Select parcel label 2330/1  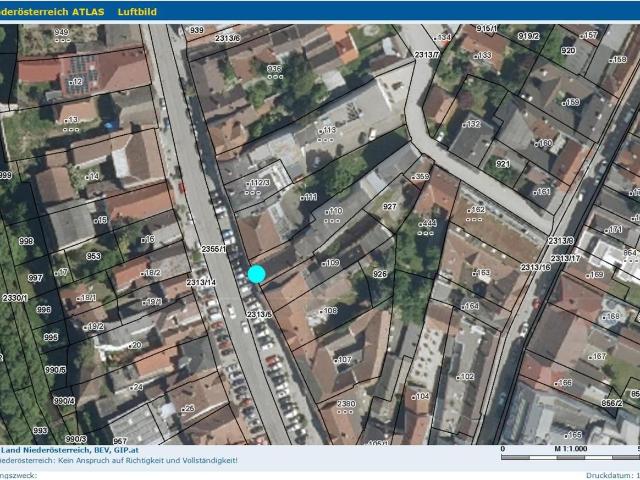click(x=15, y=298)
